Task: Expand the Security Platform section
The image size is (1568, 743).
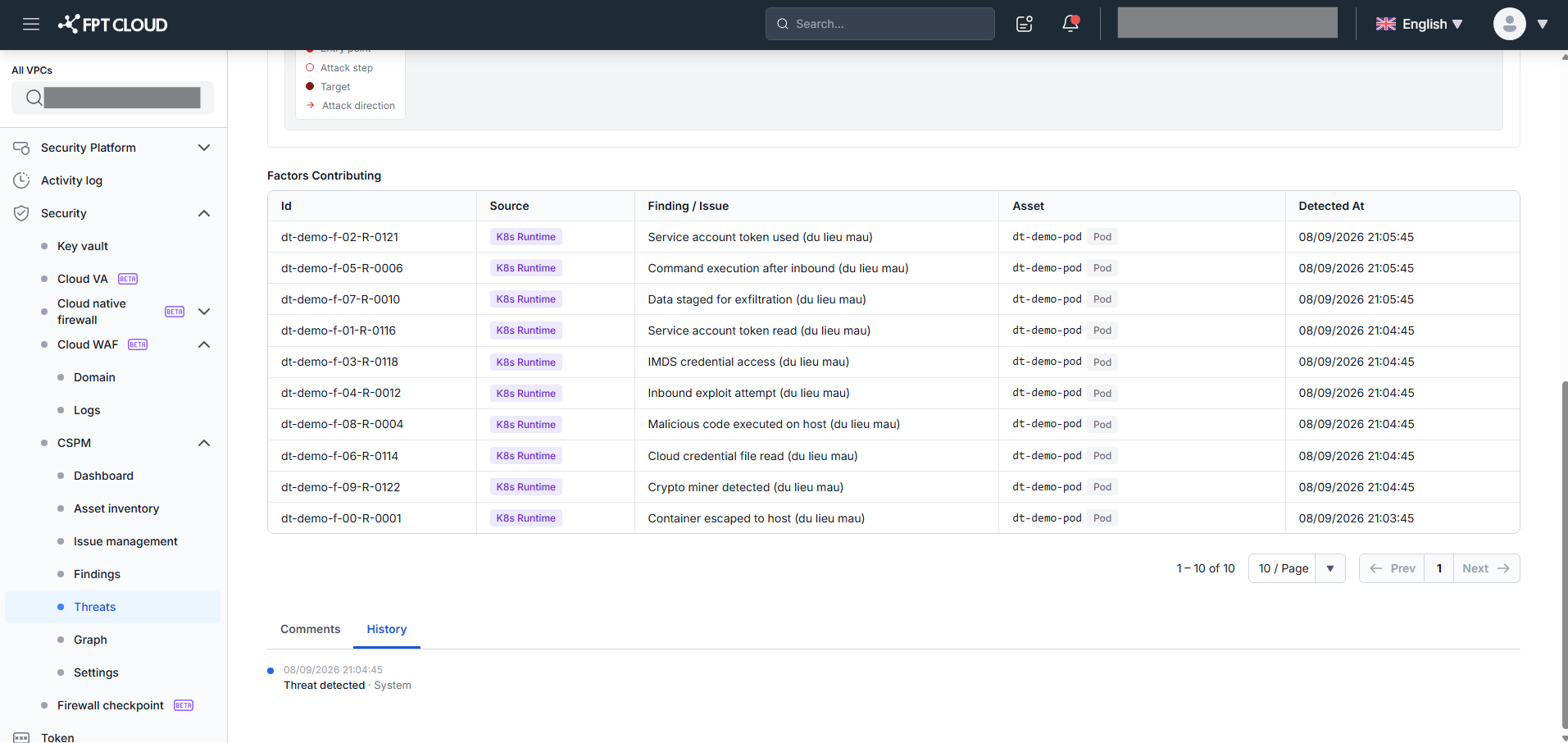Action: coord(204,148)
